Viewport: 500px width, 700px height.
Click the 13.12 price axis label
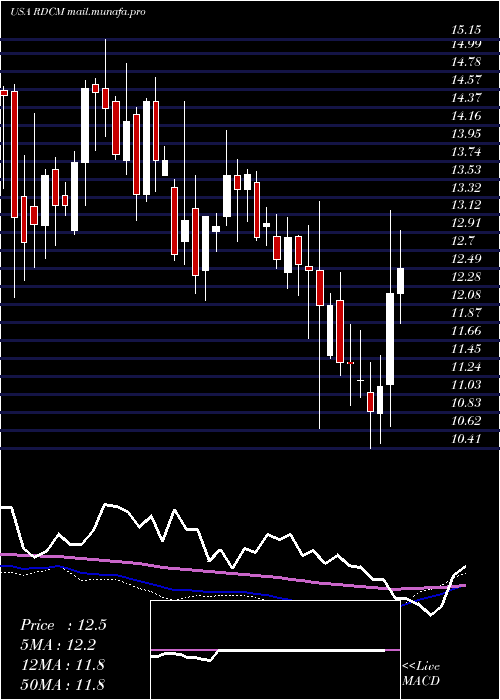[x=466, y=204]
